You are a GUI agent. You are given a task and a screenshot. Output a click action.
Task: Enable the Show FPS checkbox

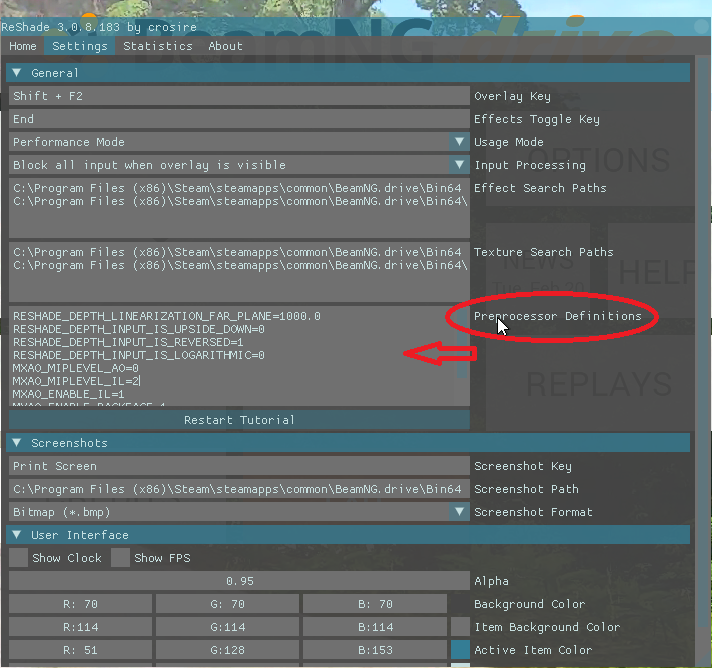click(120, 558)
